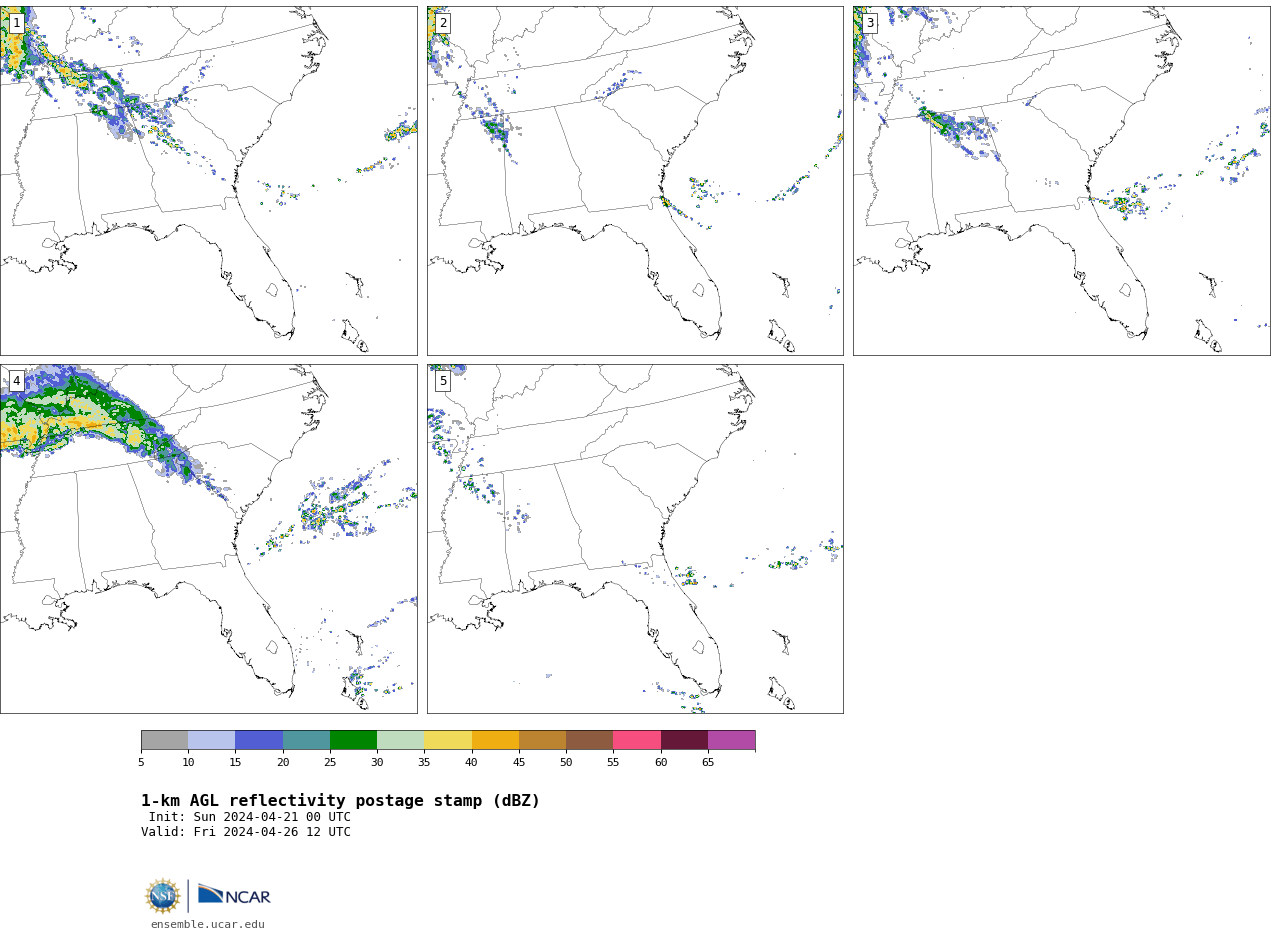The width and height of the screenshot is (1280, 936).
Task: Click the colorbar tick label '5'
Action: click(x=141, y=763)
